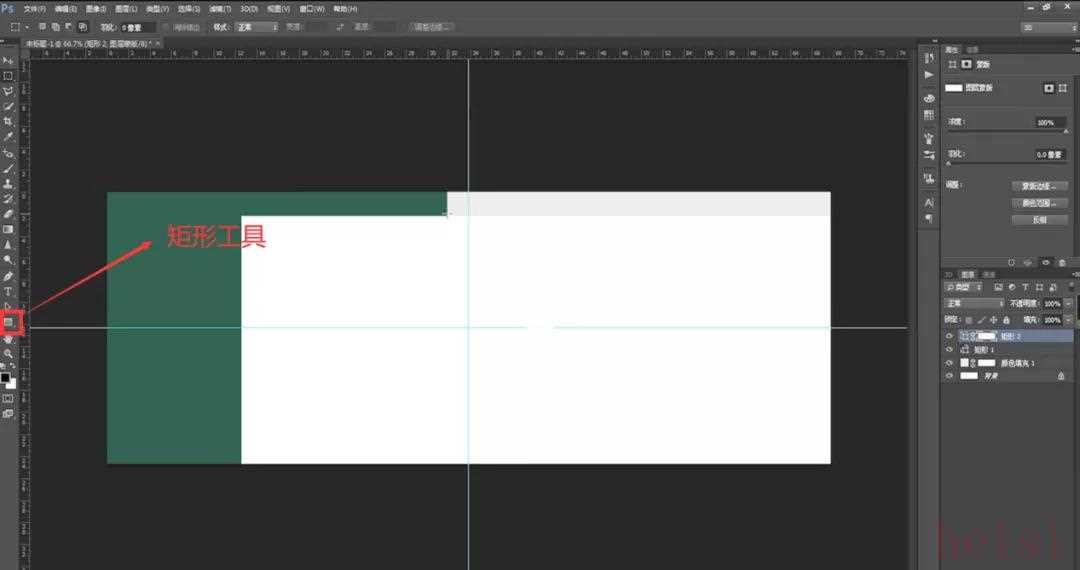Viewport: 1080px width, 570px height.
Task: Open the 样式 style dropdown in options bar
Action: pos(257,27)
